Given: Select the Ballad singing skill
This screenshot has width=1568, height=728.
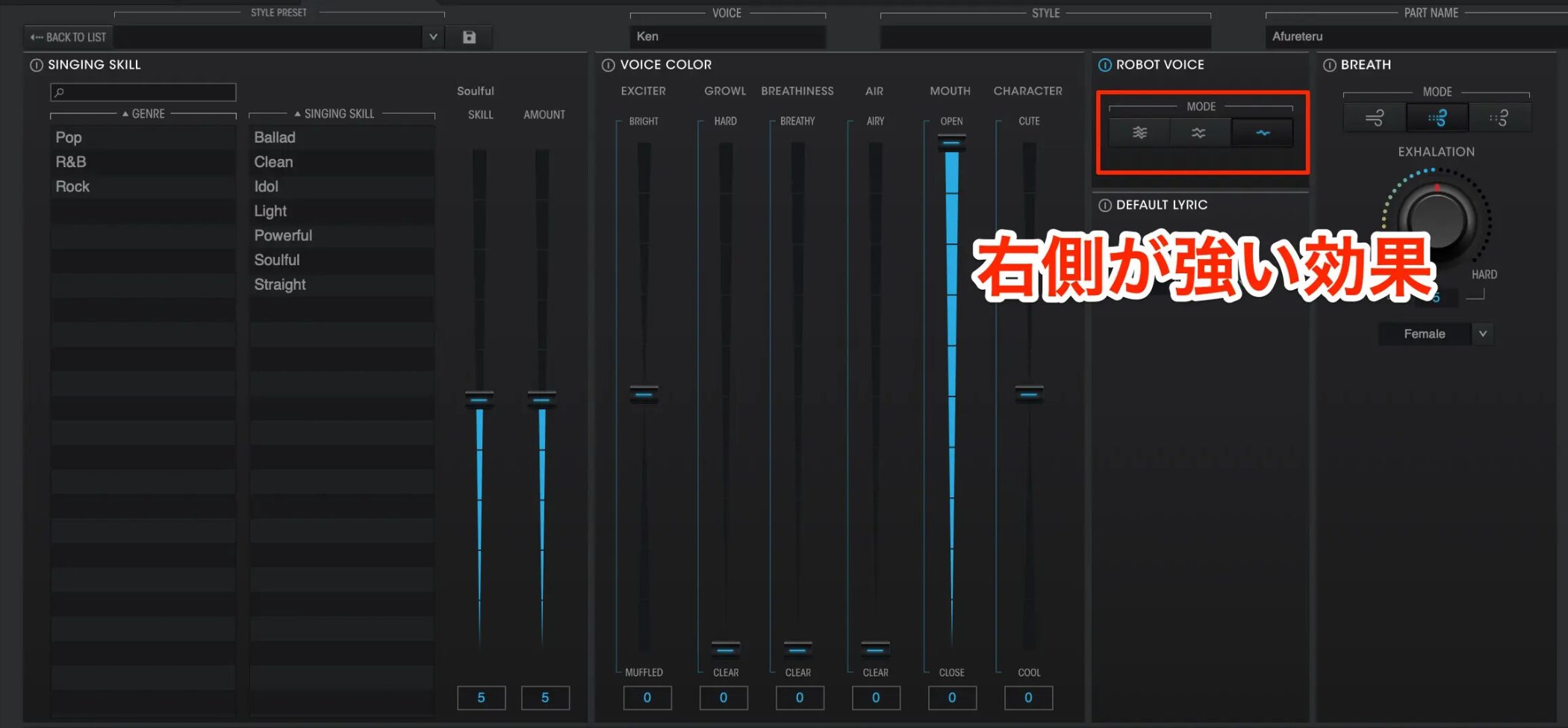Looking at the screenshot, I should [275, 137].
